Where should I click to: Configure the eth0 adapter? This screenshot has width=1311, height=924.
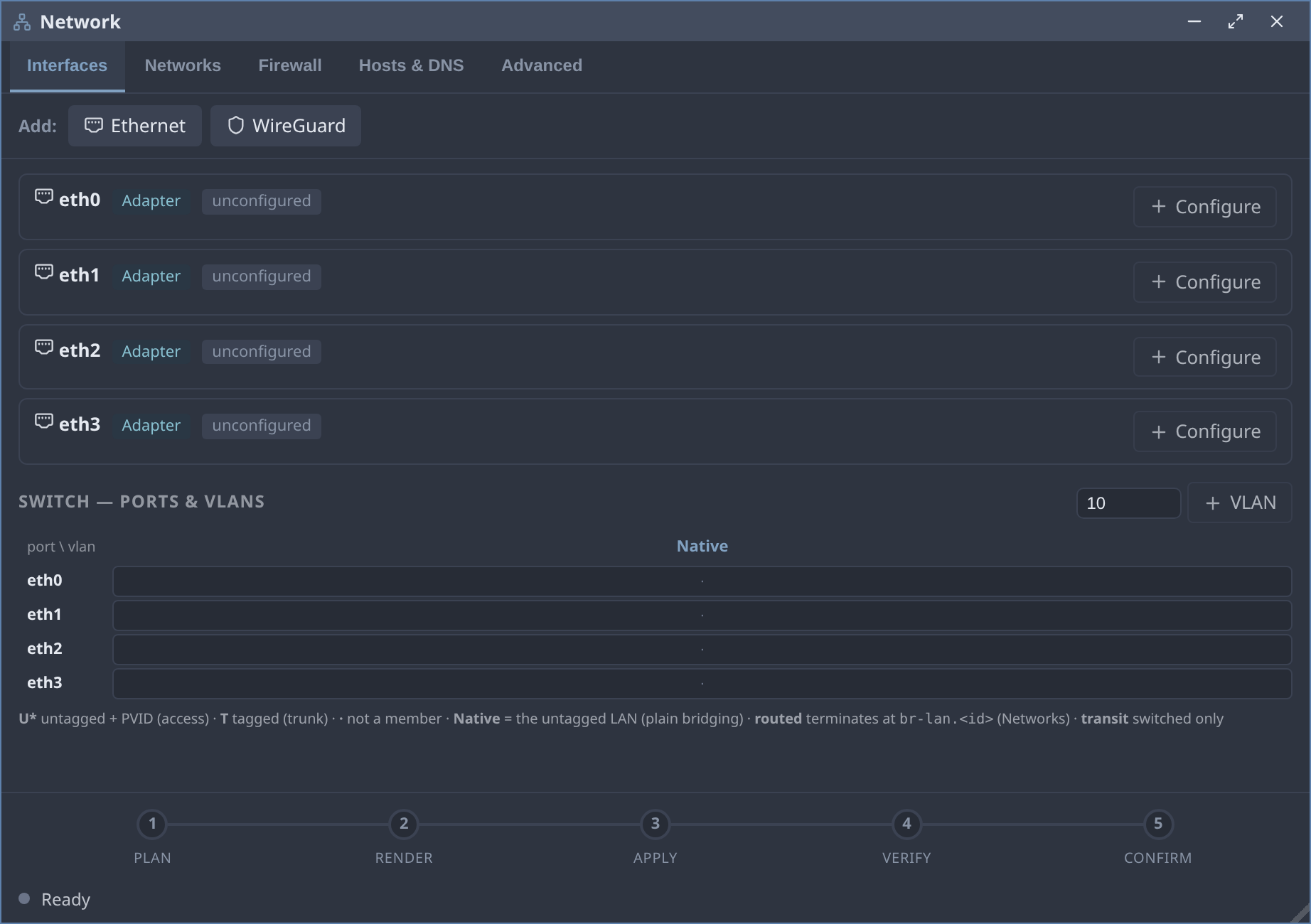1205,207
